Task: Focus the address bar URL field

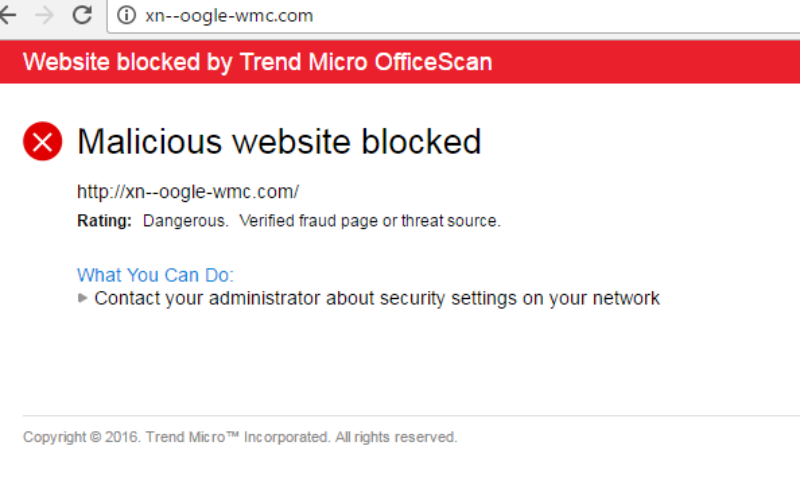Action: point(400,15)
